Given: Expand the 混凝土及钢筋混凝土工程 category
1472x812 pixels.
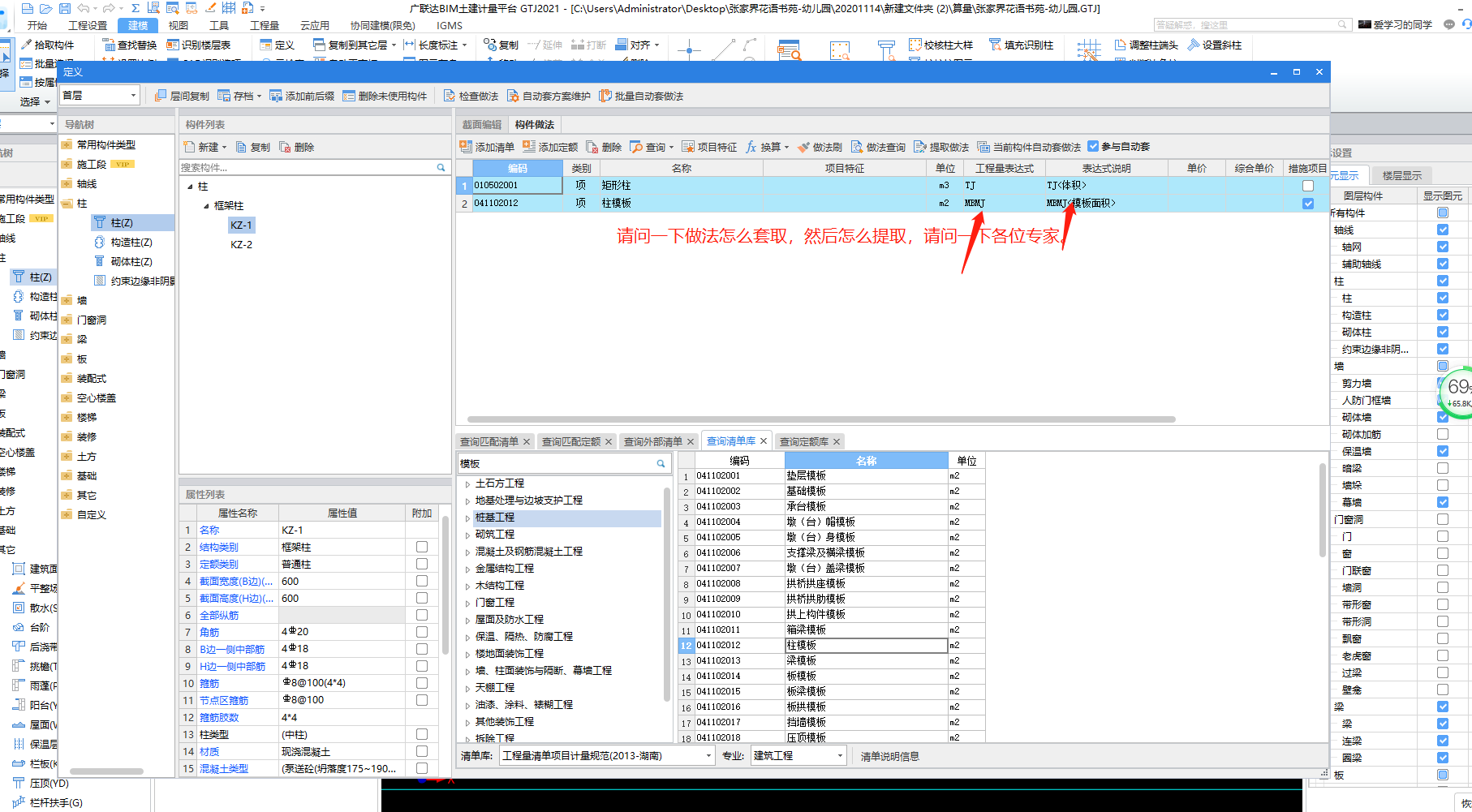Looking at the screenshot, I should click(x=467, y=552).
